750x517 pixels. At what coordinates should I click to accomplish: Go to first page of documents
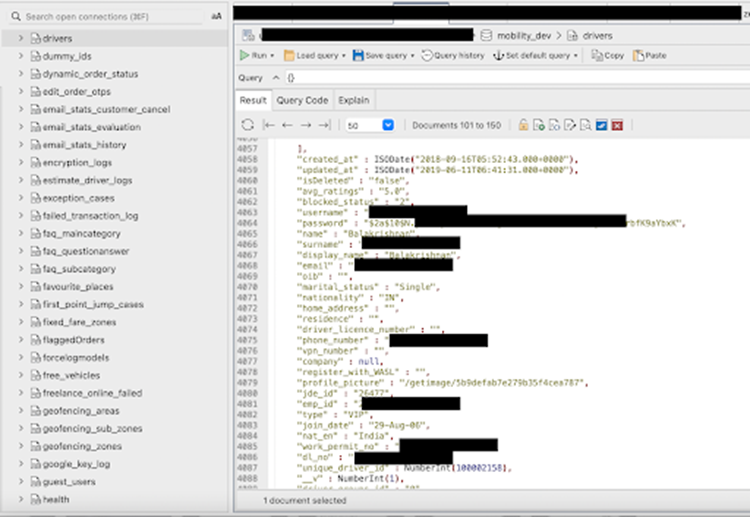[268, 125]
